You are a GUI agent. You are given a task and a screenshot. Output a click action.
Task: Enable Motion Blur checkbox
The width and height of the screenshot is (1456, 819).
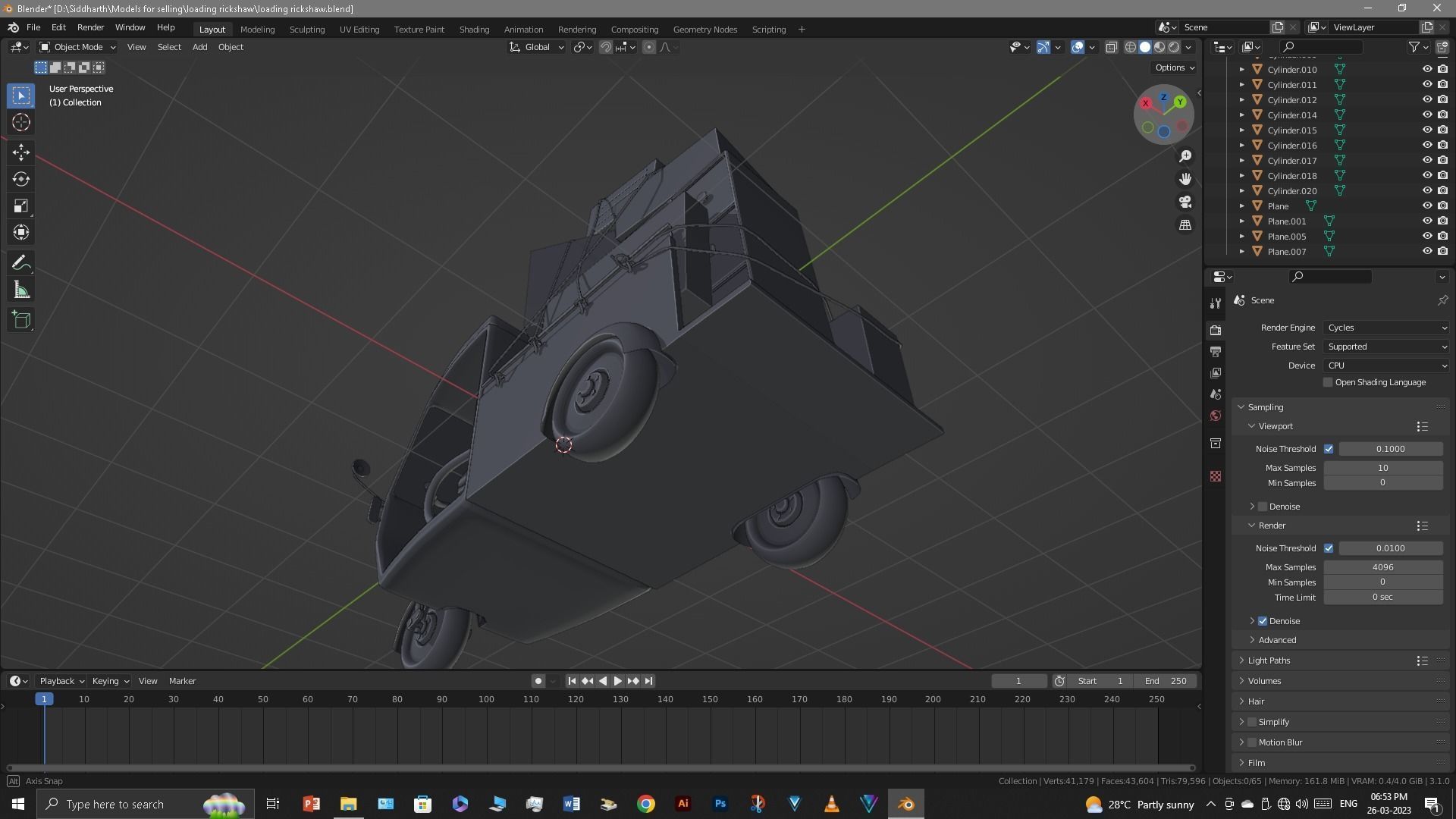pyautogui.click(x=1252, y=742)
